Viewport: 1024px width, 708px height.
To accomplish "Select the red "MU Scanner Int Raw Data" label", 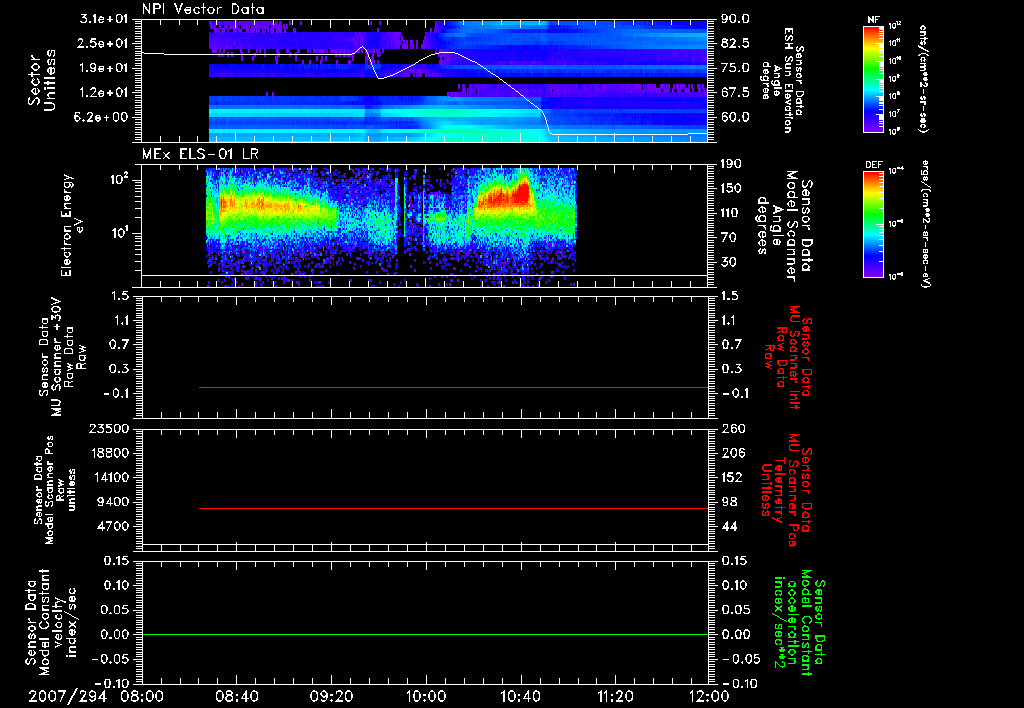I will pos(787,357).
